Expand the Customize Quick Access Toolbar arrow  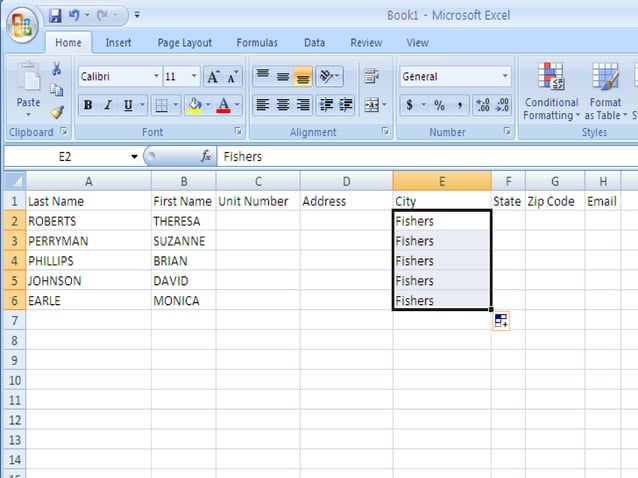[137, 15]
